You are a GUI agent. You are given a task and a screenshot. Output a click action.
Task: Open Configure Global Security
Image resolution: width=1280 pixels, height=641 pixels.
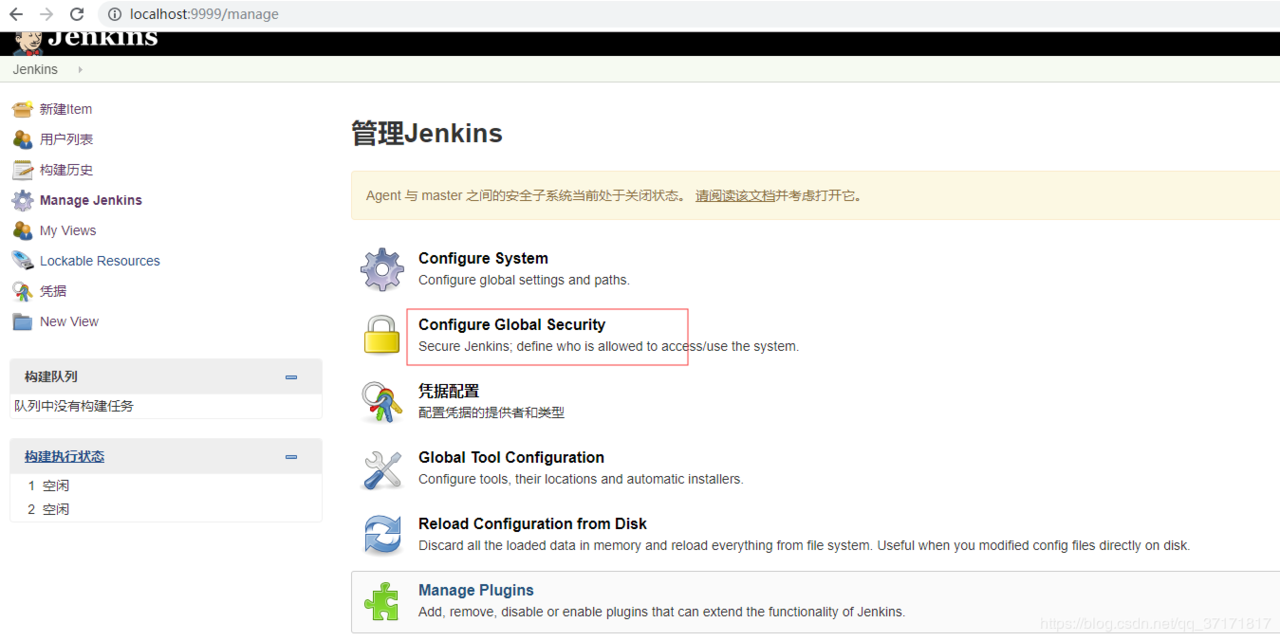point(512,325)
